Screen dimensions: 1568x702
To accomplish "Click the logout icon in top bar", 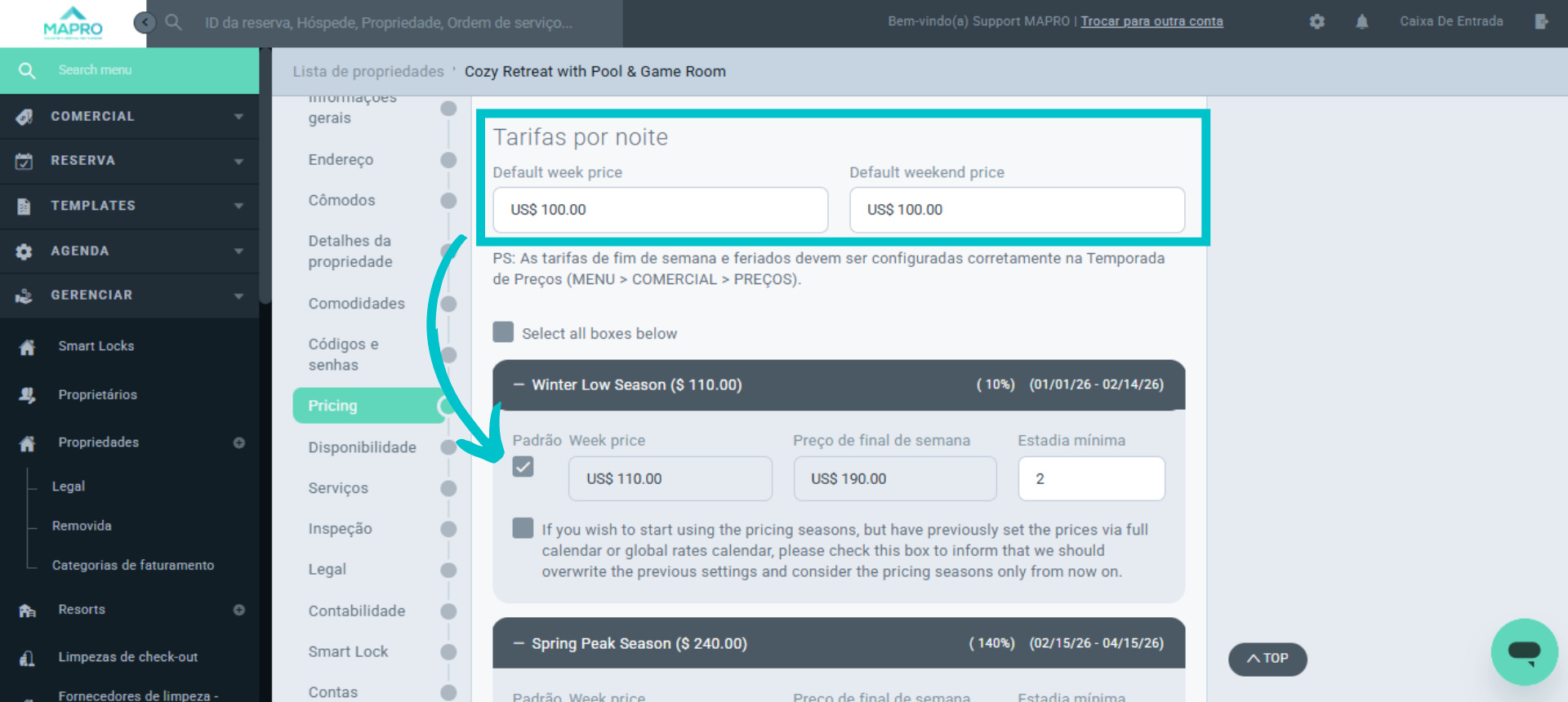I will coord(1541,22).
